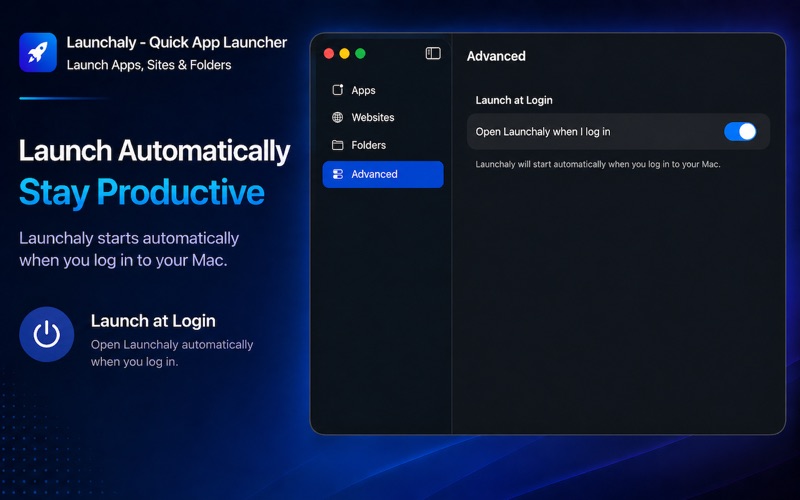Click the Advanced page title
Viewport: 800px width, 500px height.
[496, 56]
